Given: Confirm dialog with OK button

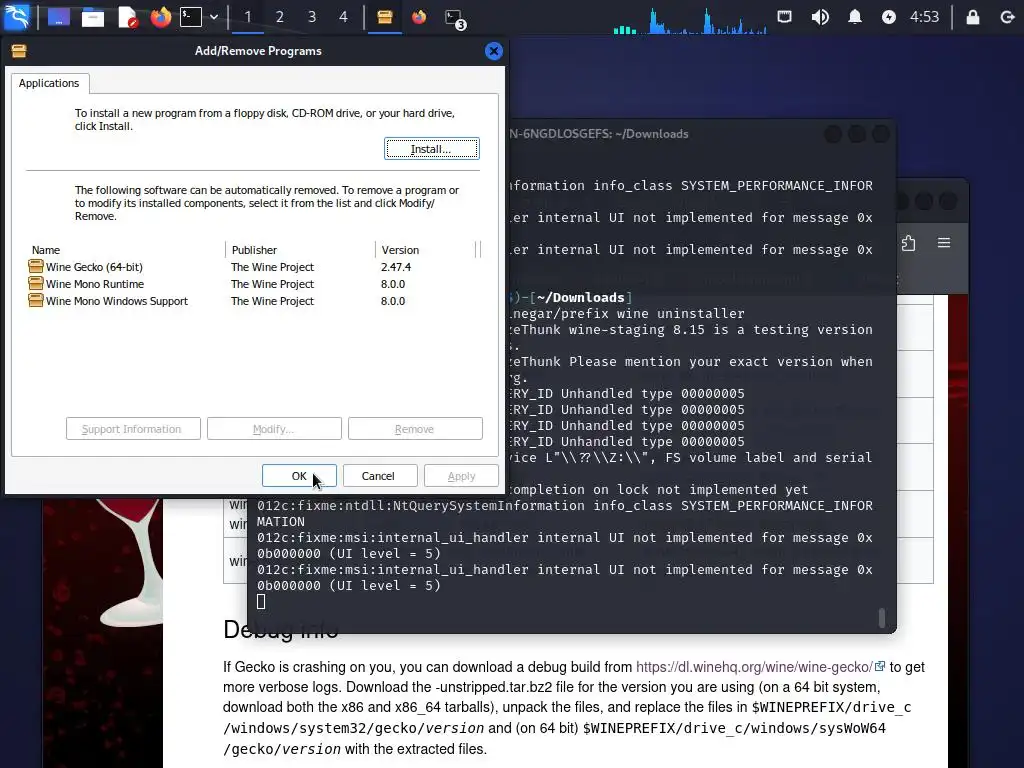Looking at the screenshot, I should 299,476.
